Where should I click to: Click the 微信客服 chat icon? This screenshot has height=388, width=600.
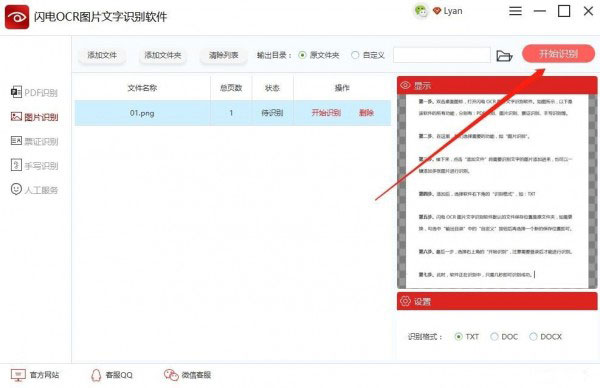coord(171,375)
